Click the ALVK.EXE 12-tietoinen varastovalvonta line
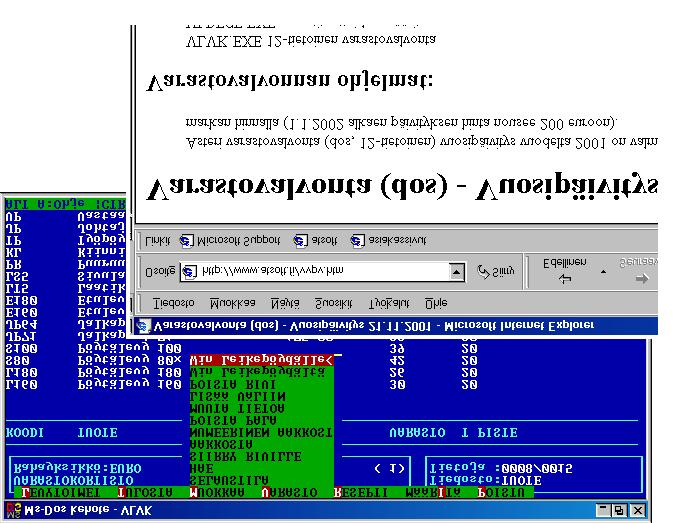This screenshot has height=523, width=673. click(311, 40)
